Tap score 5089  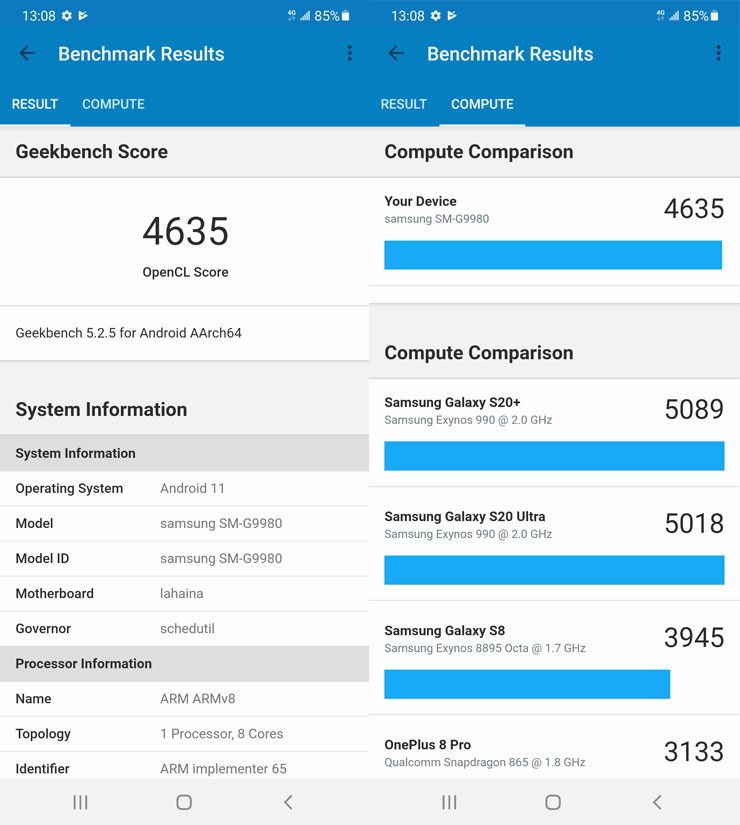[x=694, y=409]
